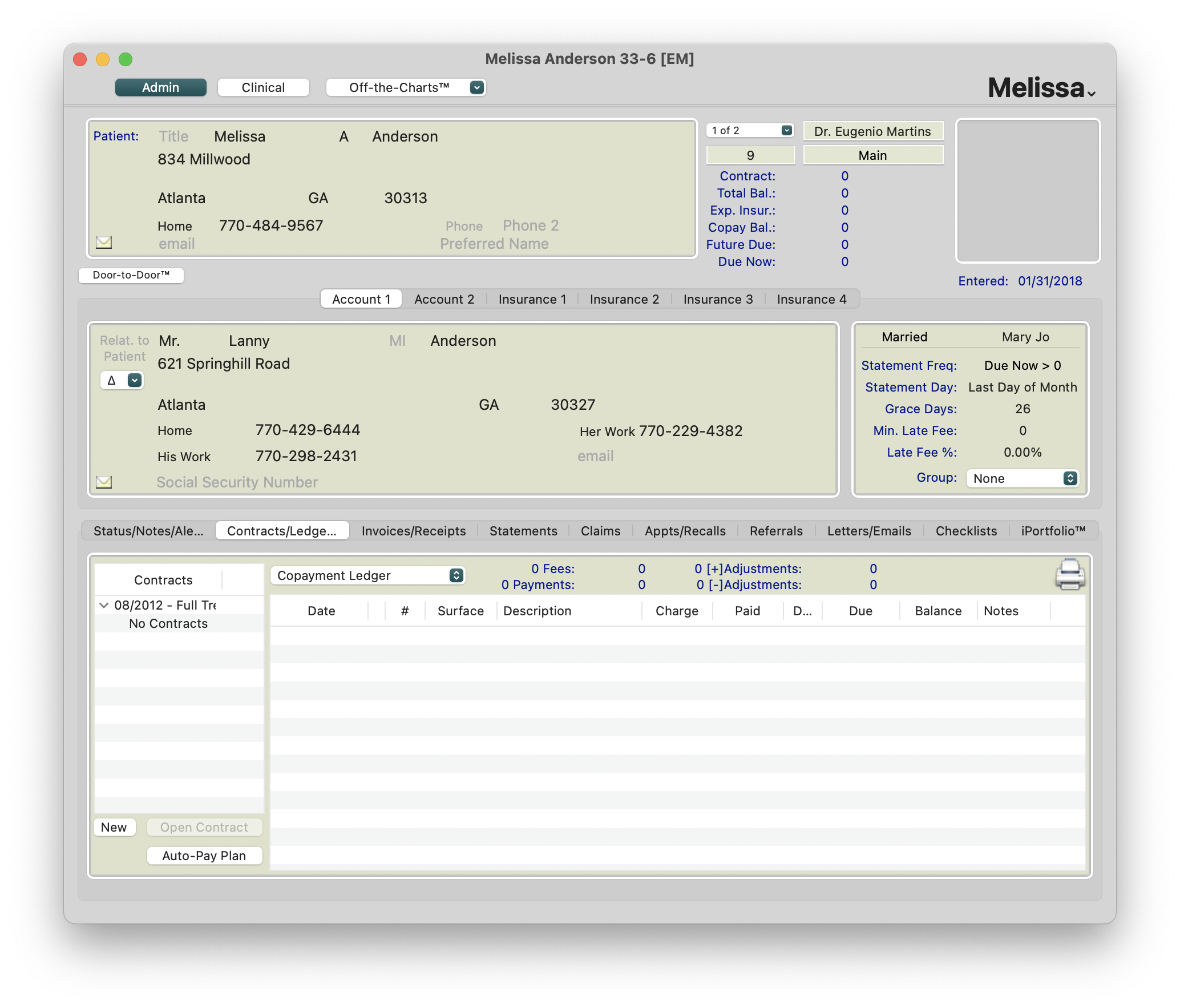Click the New contract button
This screenshot has height=1008, width=1180.
[114, 827]
